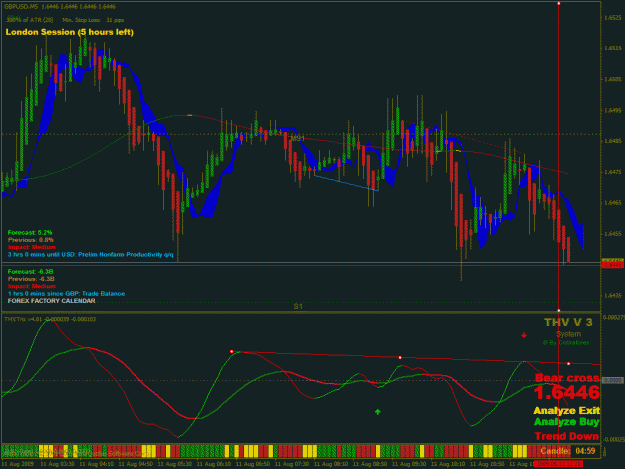Click the 'Previous: 0.8%' text
The width and height of the screenshot is (625, 469).
[31, 240]
